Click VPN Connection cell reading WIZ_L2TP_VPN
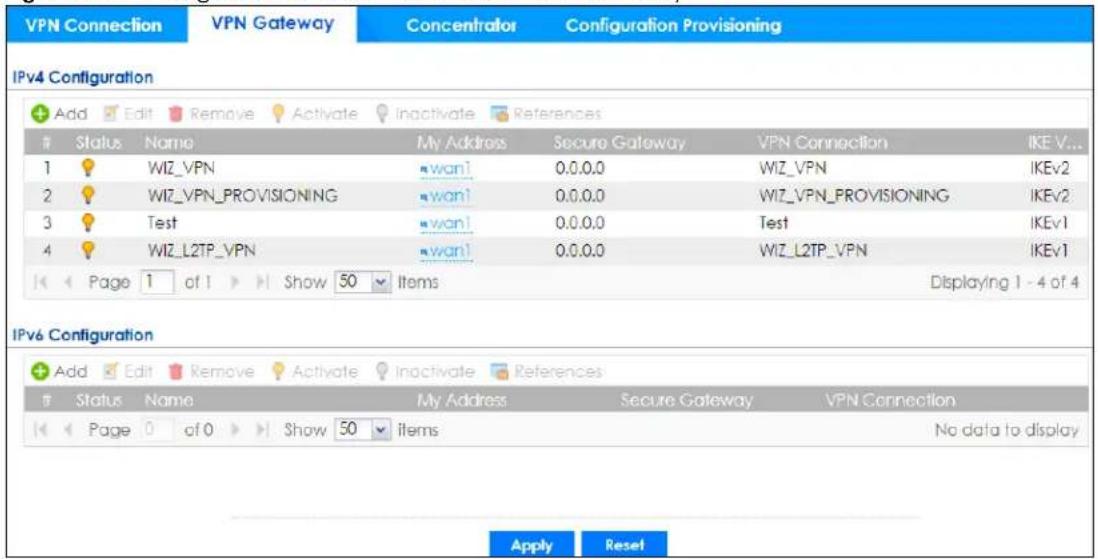The height and width of the screenshot is (559, 1098). tap(813, 250)
